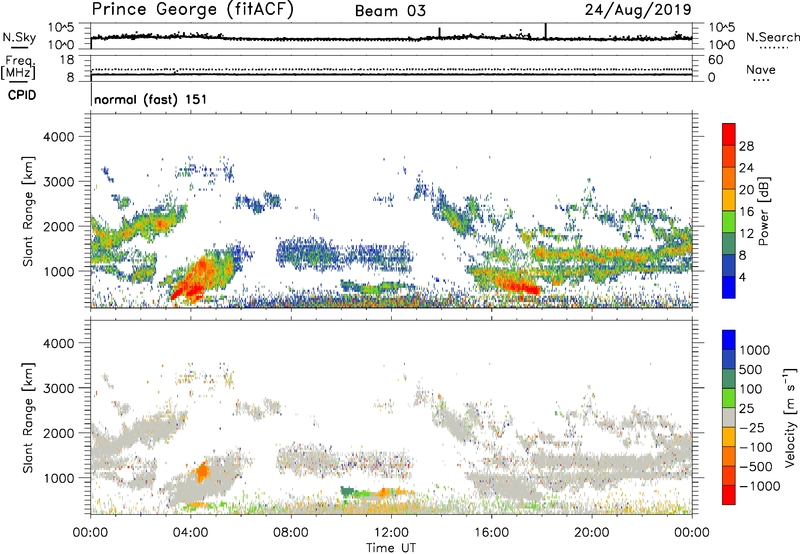Click the '-1000' velocity scale value
This screenshot has width=800, height=554.
759,486
